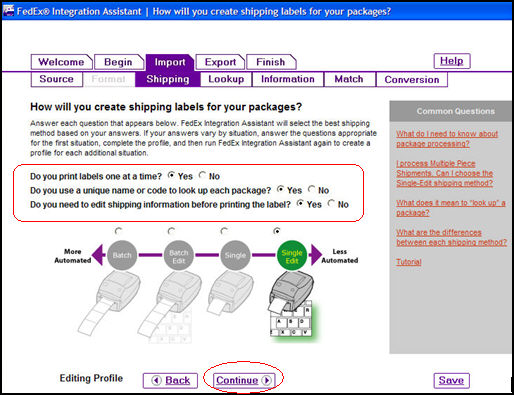The image size is (514, 395).
Task: Open the Tutorial link
Action: 409,262
